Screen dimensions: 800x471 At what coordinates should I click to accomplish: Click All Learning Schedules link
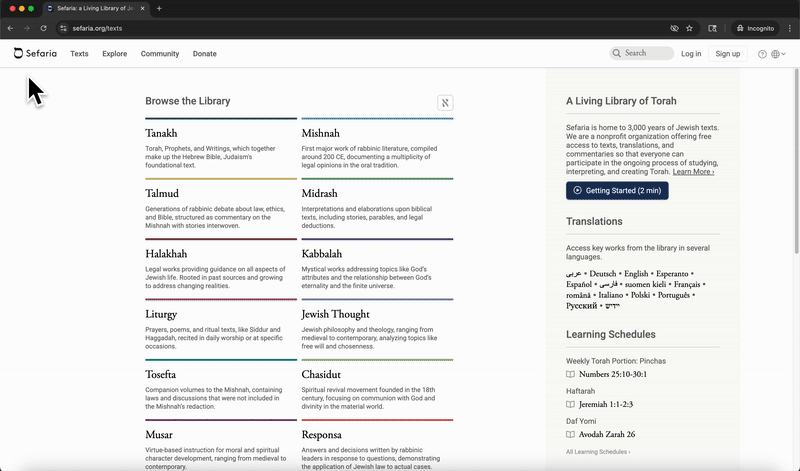pos(598,452)
